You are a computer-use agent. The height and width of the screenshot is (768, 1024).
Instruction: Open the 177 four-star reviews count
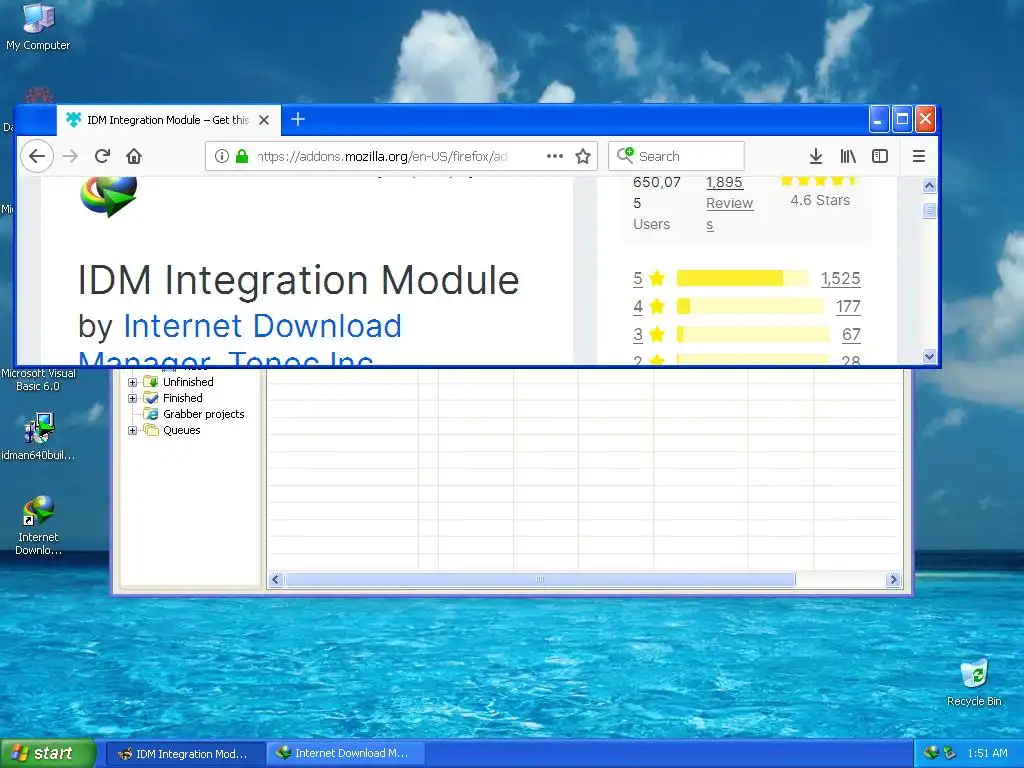[x=848, y=306]
